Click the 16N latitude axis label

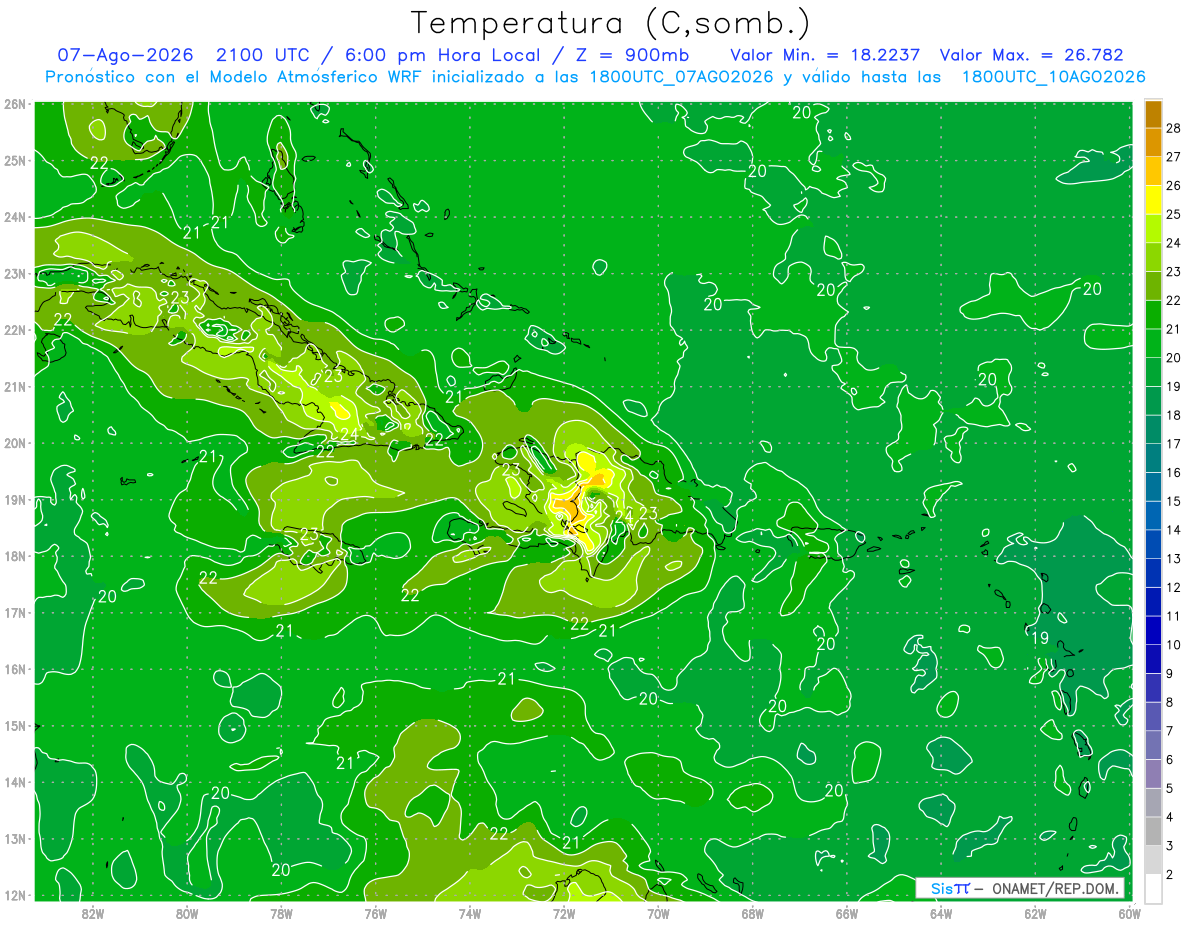coord(14,669)
